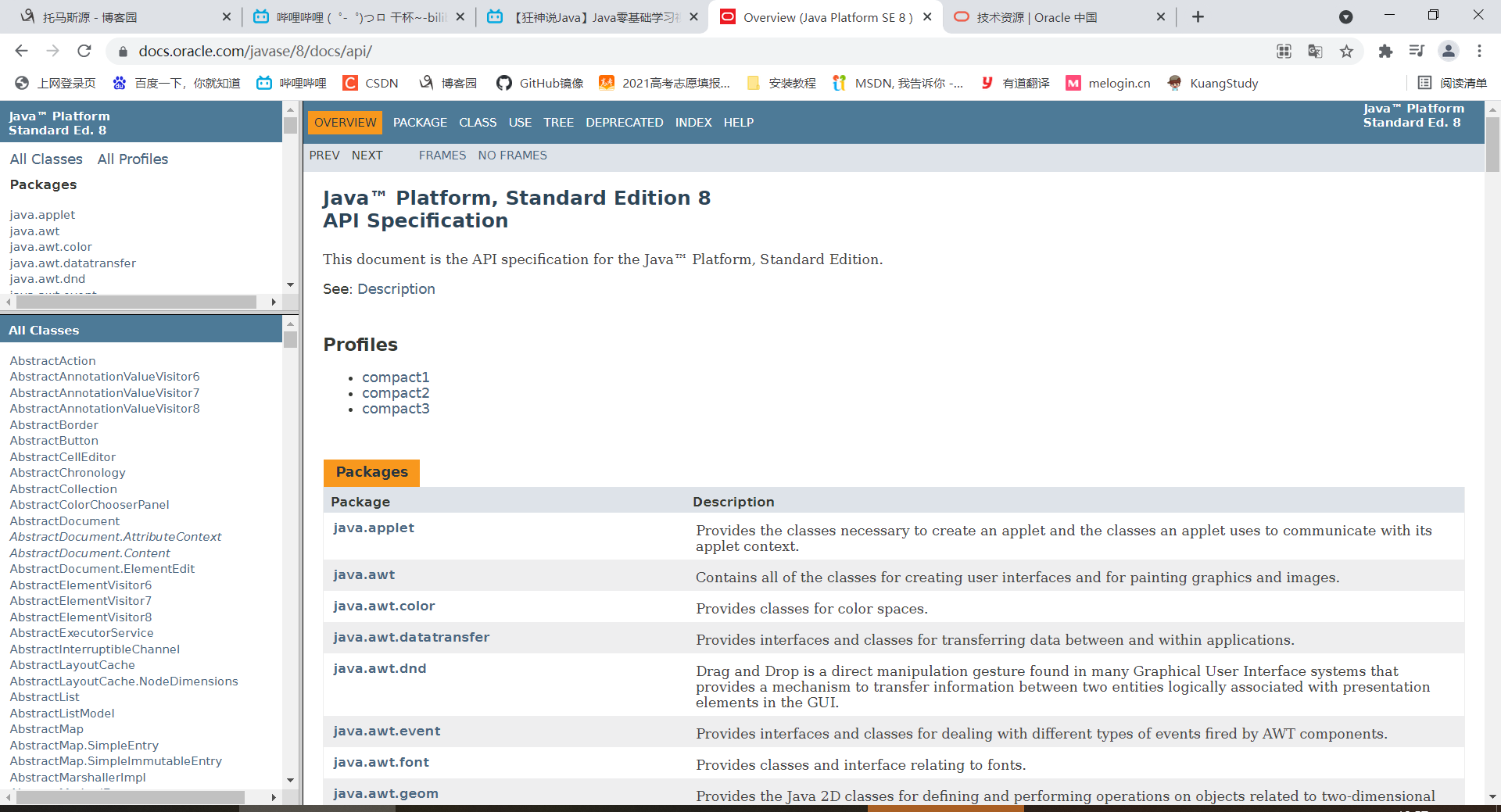The image size is (1501, 812).
Task: Bookmark this page with the star icon
Action: [x=1346, y=51]
